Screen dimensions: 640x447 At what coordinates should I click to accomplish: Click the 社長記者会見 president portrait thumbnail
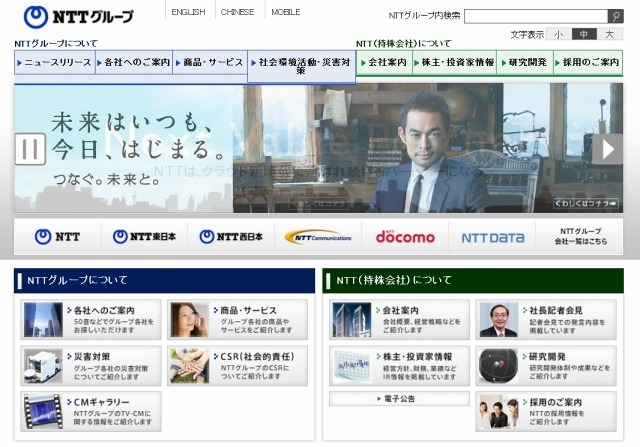point(499,320)
